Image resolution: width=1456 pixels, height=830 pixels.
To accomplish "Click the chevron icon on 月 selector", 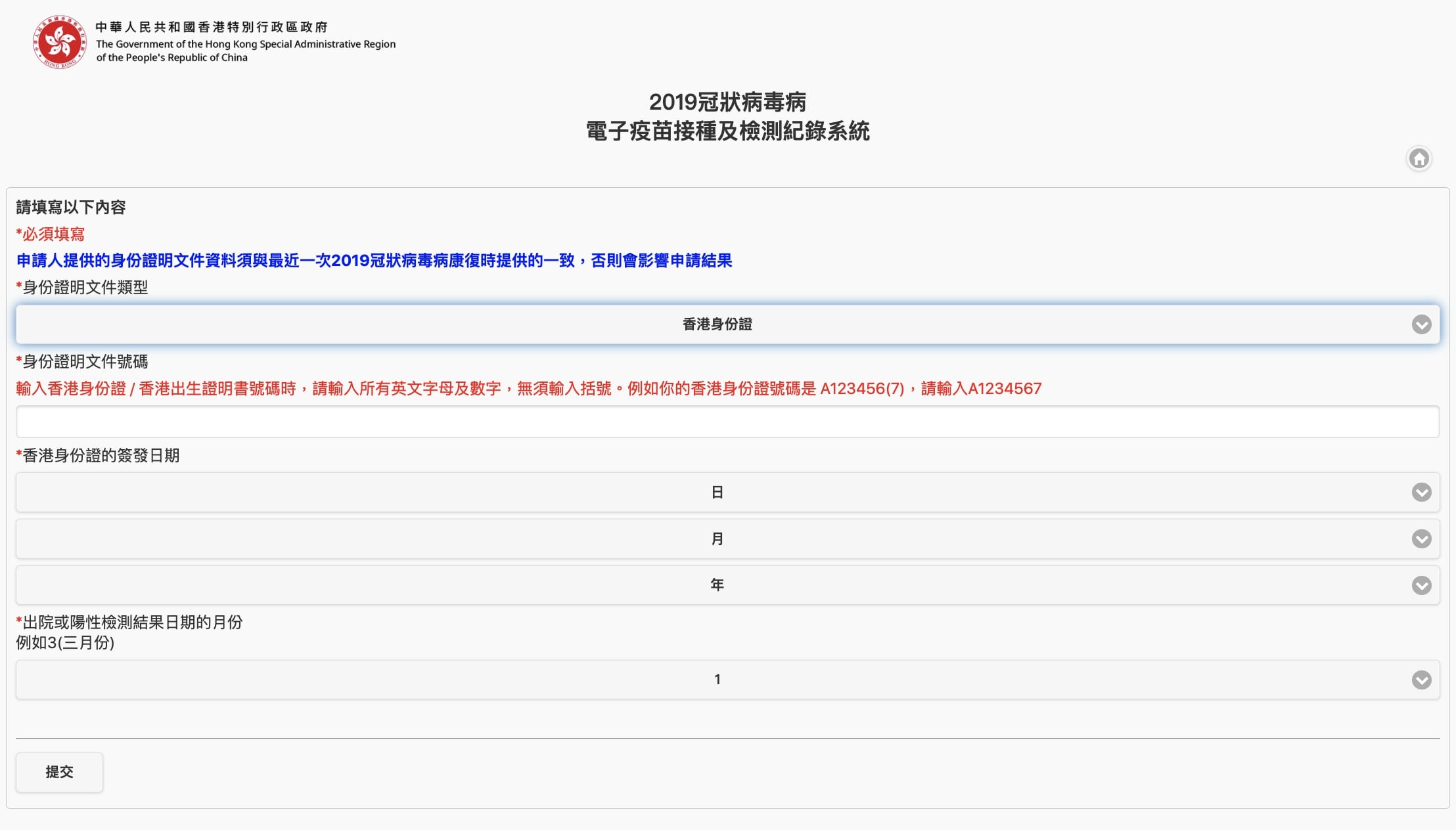I will 1421,539.
